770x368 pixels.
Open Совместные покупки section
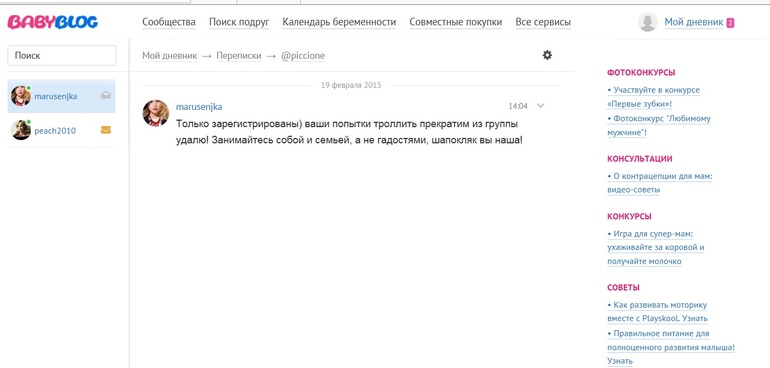click(456, 22)
